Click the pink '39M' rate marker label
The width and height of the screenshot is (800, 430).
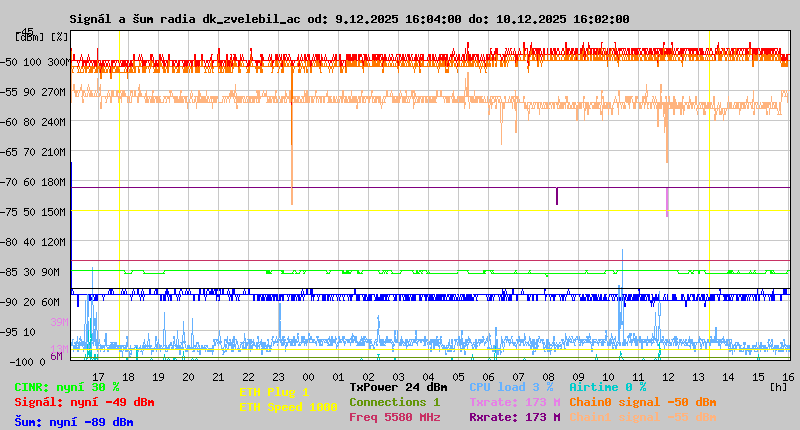(59, 322)
